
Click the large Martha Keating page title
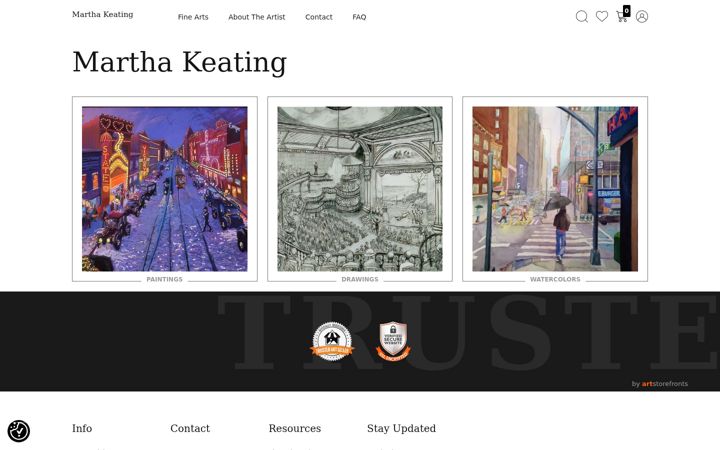click(180, 62)
